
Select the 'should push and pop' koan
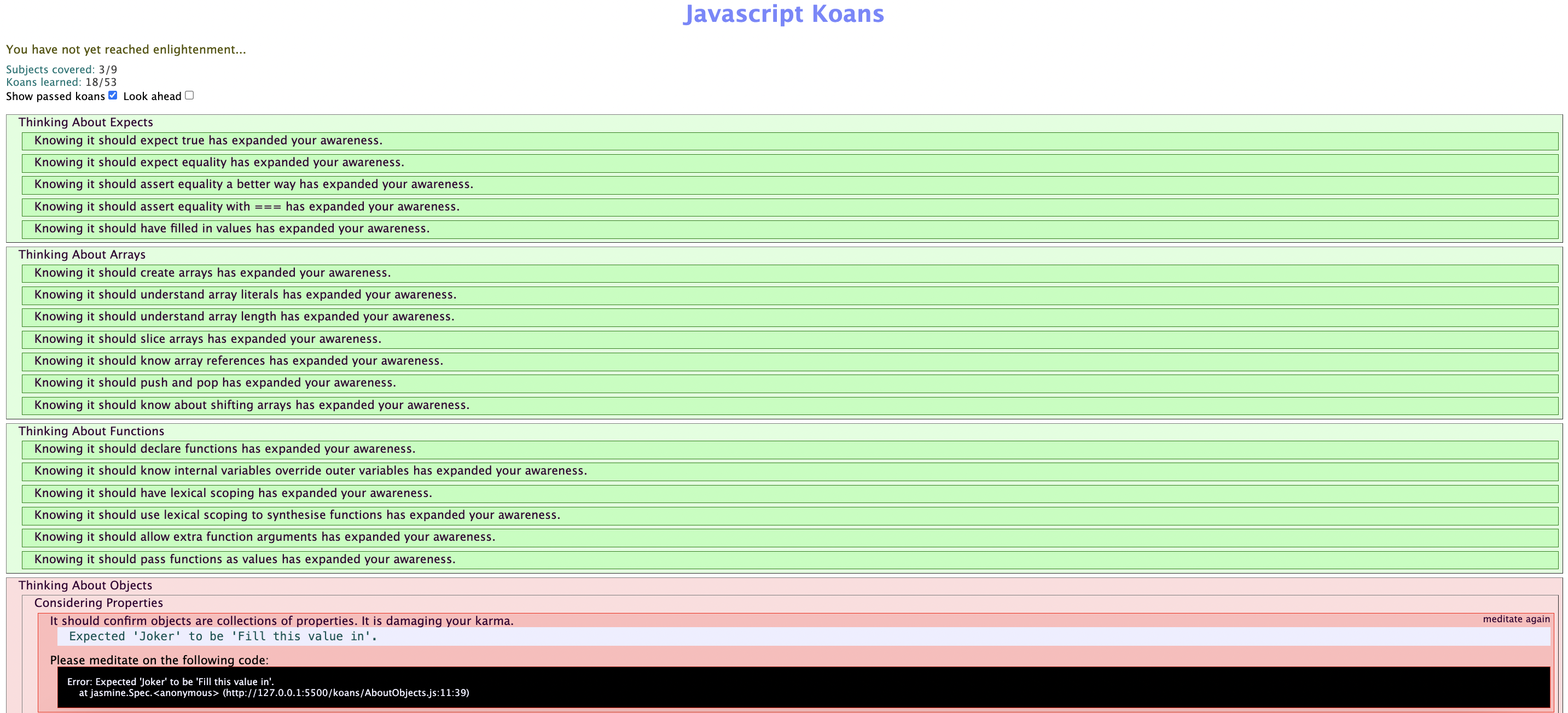(215, 383)
